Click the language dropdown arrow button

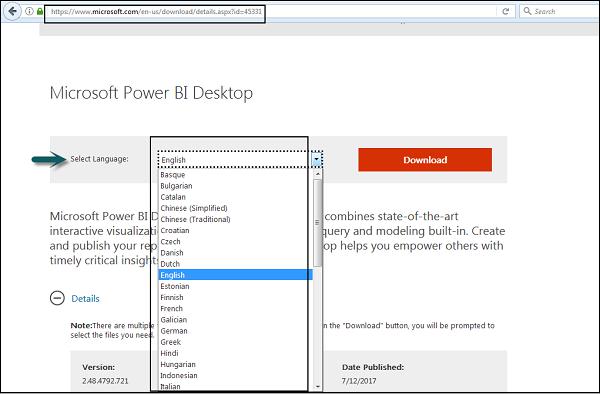click(317, 160)
